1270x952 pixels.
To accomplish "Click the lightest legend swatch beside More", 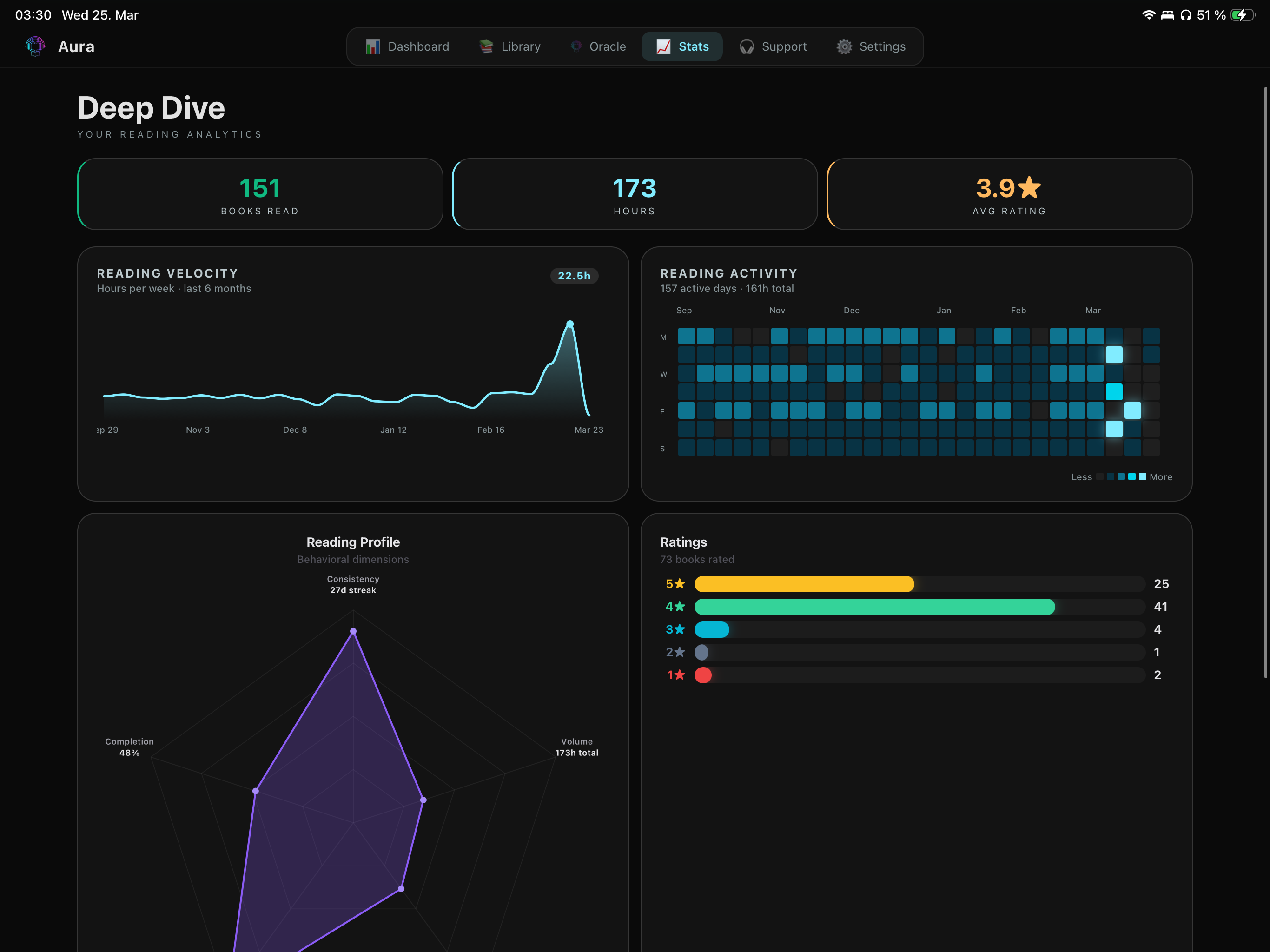I will click(x=1143, y=476).
